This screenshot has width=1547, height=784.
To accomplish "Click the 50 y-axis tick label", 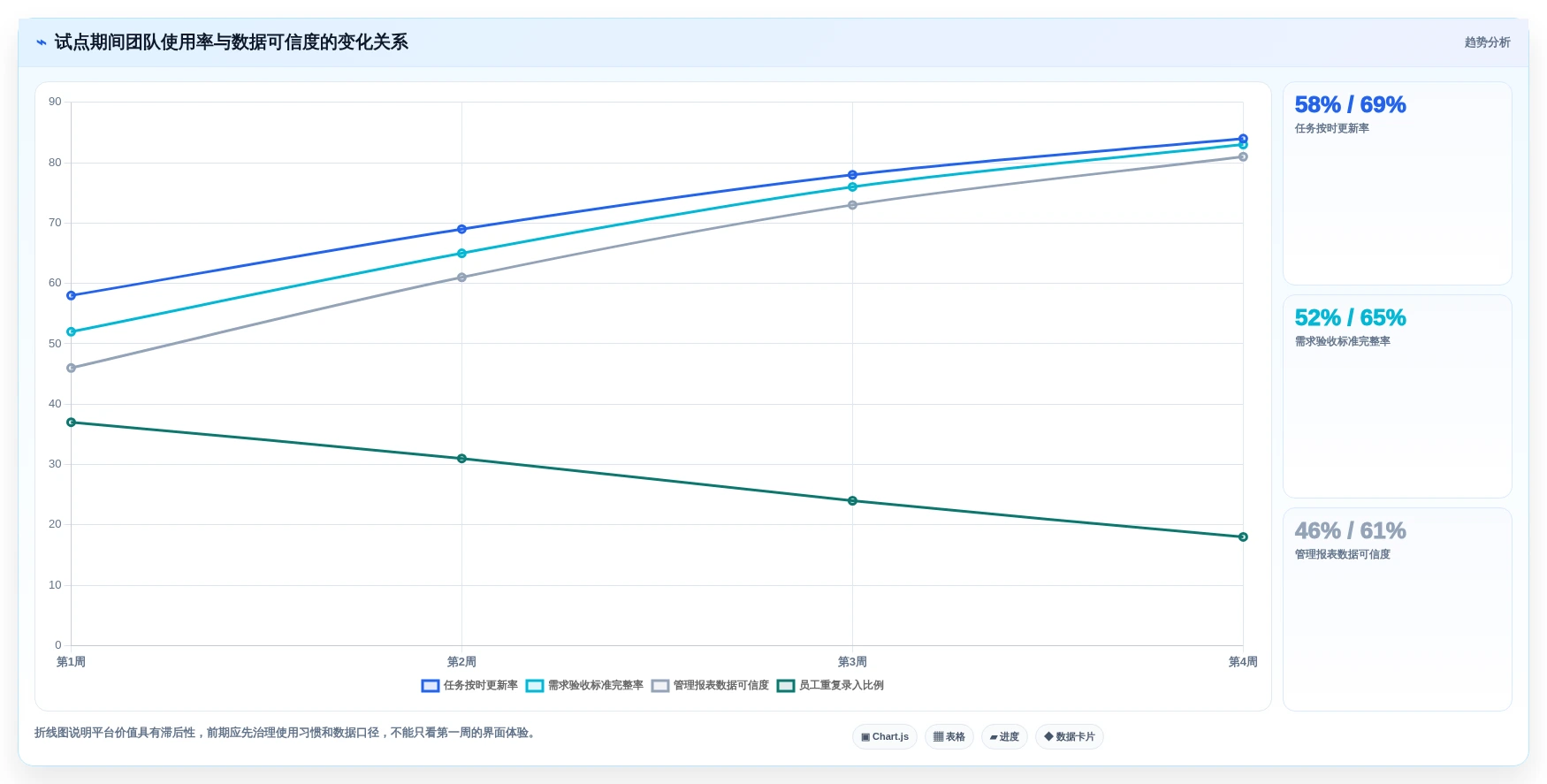I will (x=55, y=344).
